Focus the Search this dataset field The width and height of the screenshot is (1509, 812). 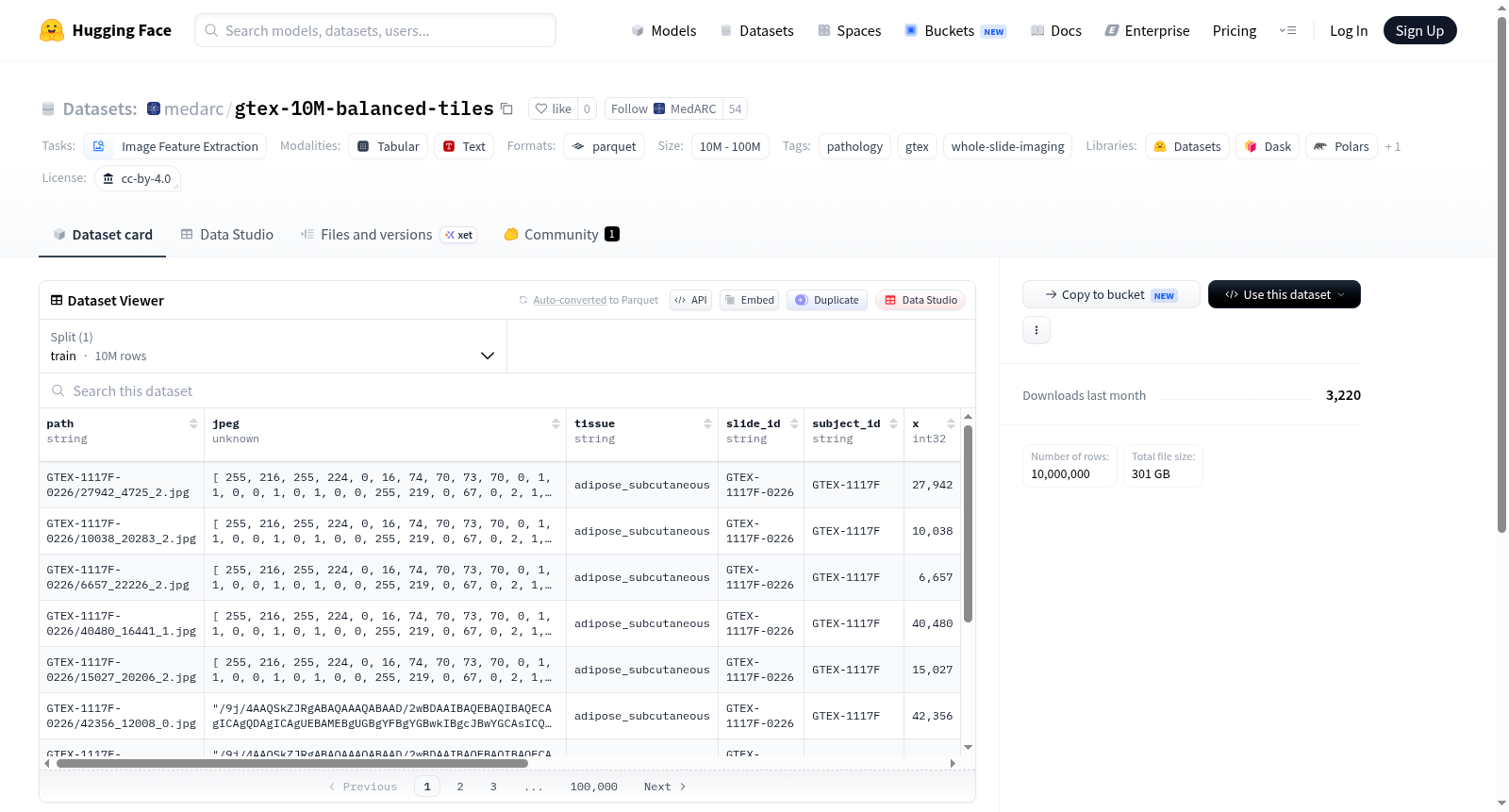coord(507,391)
